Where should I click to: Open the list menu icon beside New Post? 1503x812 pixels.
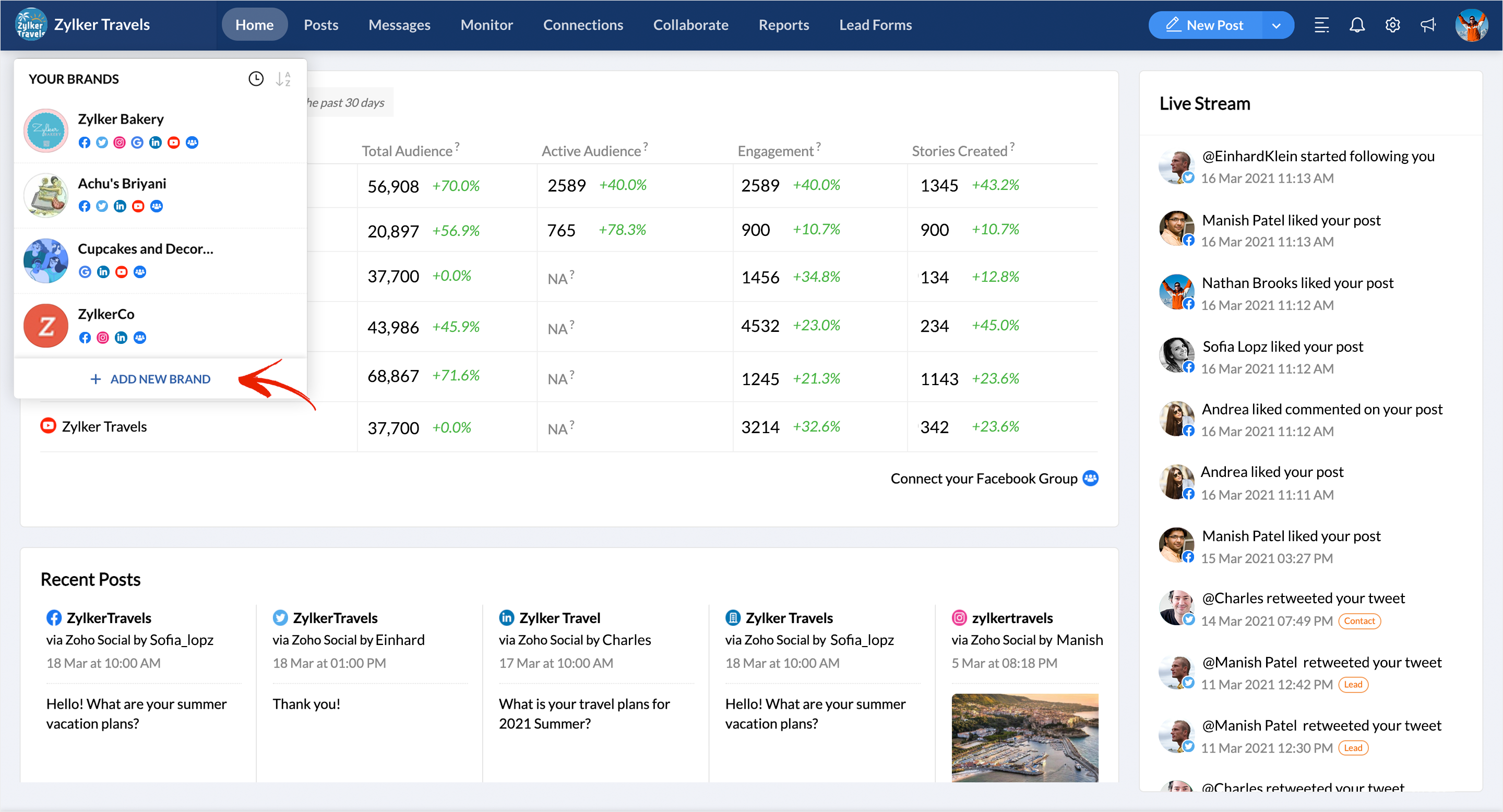coord(1321,25)
